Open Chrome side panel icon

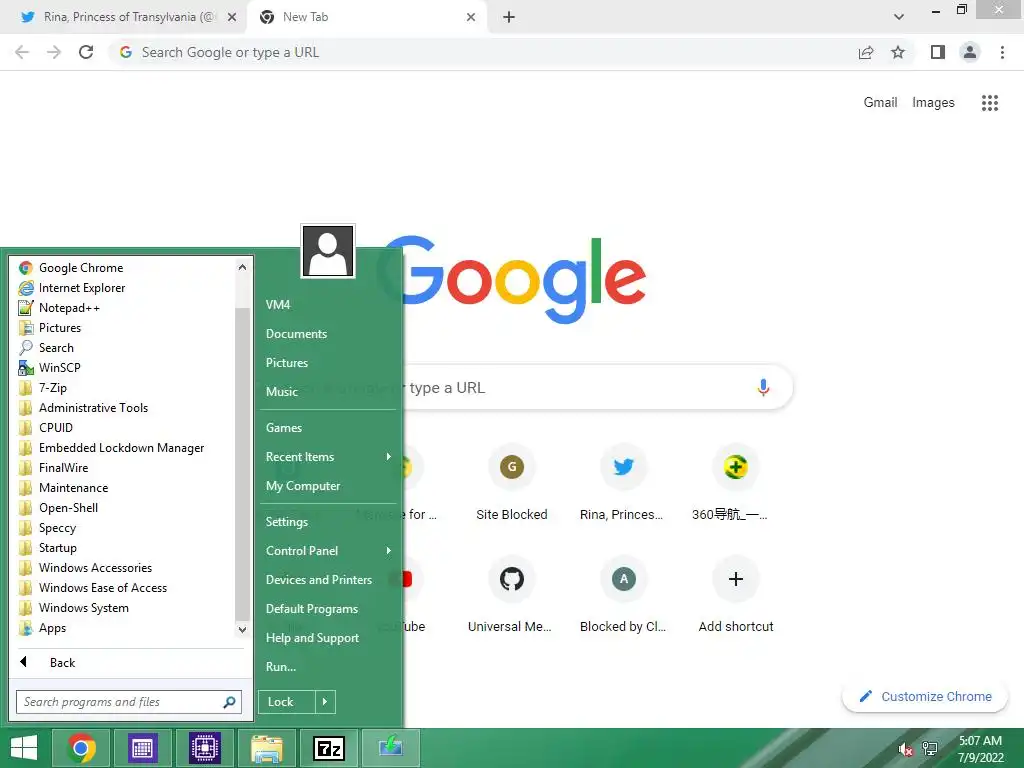[x=938, y=52]
